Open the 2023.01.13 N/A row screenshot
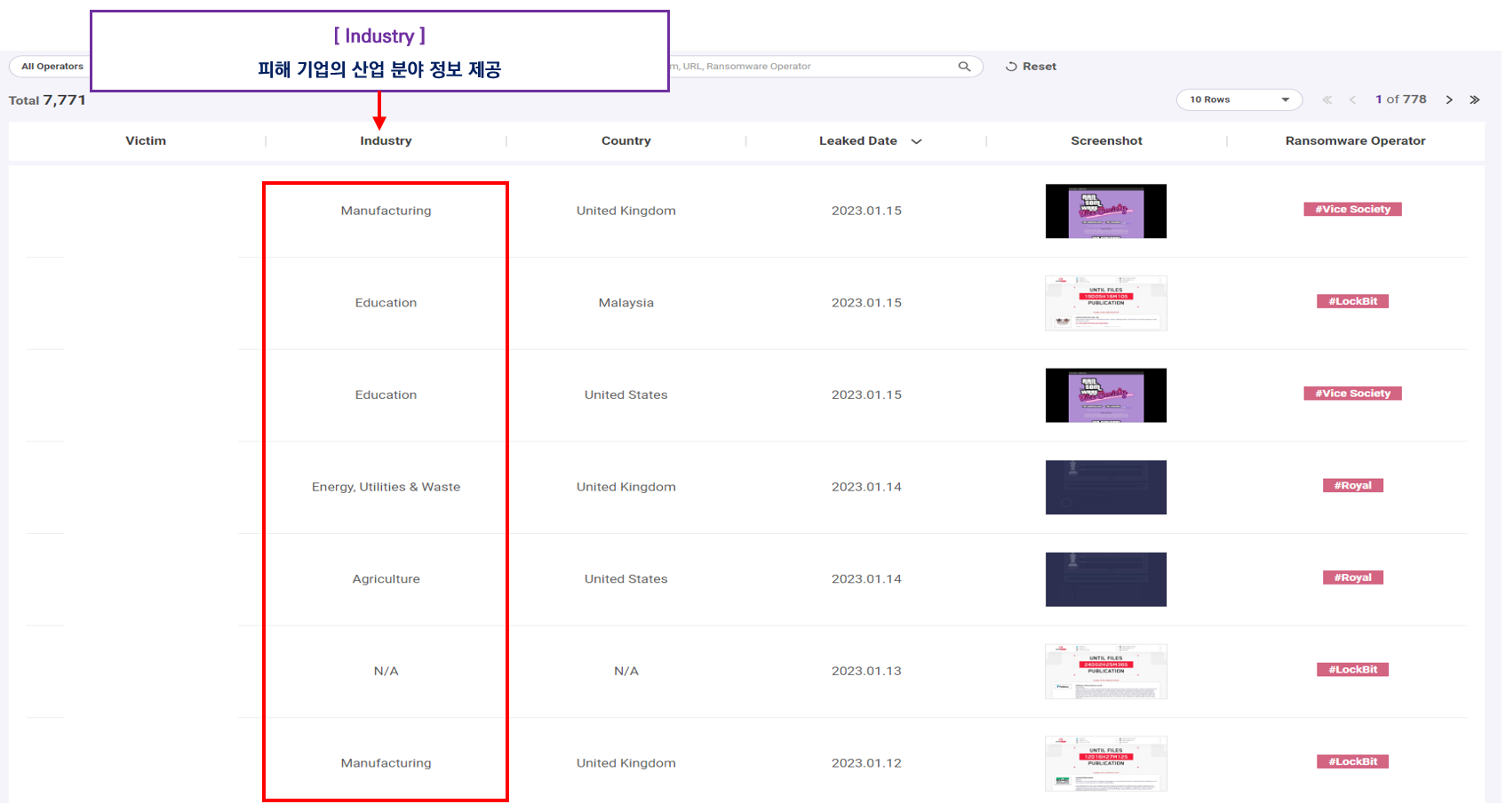This screenshot has height=812, width=1506. 1106,672
